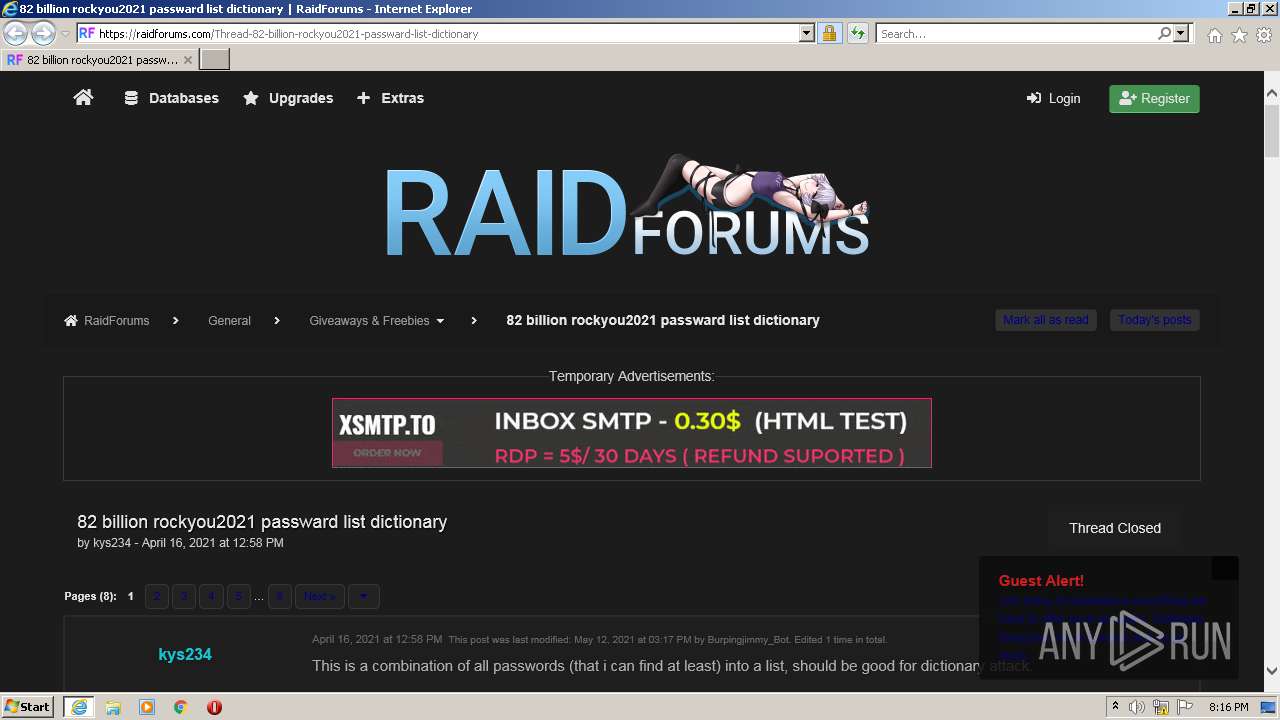Open the Upgrades menu item

tap(288, 98)
